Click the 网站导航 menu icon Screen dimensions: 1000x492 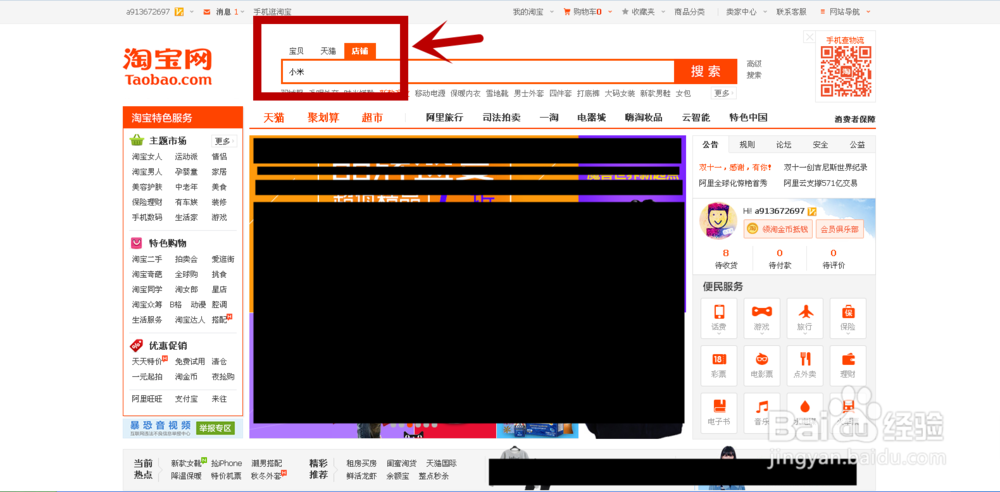[823, 11]
